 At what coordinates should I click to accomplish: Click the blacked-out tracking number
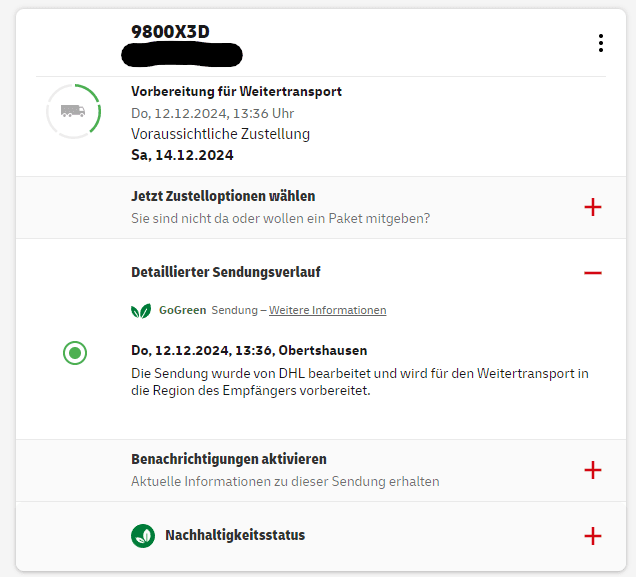[182, 55]
